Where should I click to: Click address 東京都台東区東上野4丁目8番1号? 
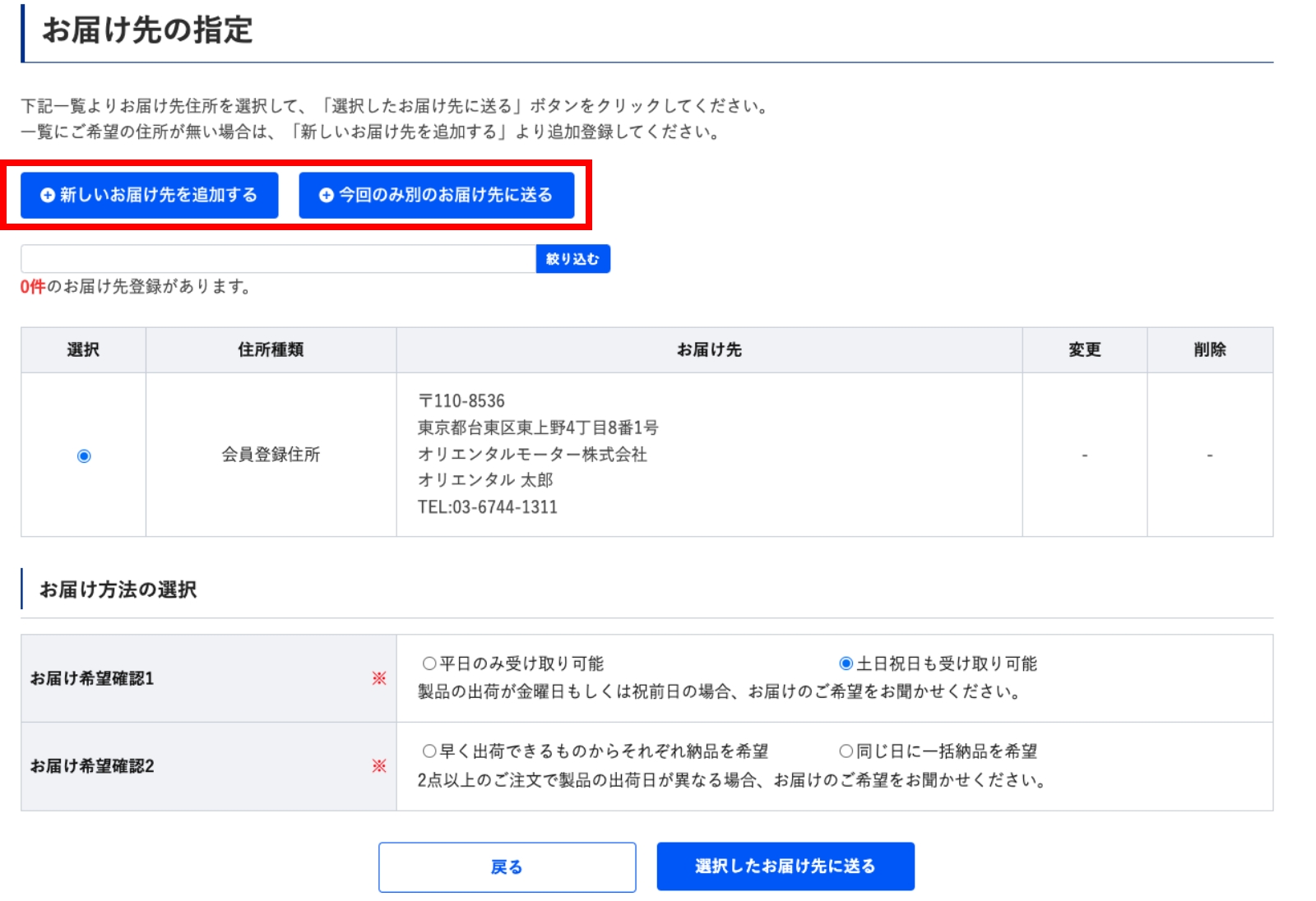(538, 427)
